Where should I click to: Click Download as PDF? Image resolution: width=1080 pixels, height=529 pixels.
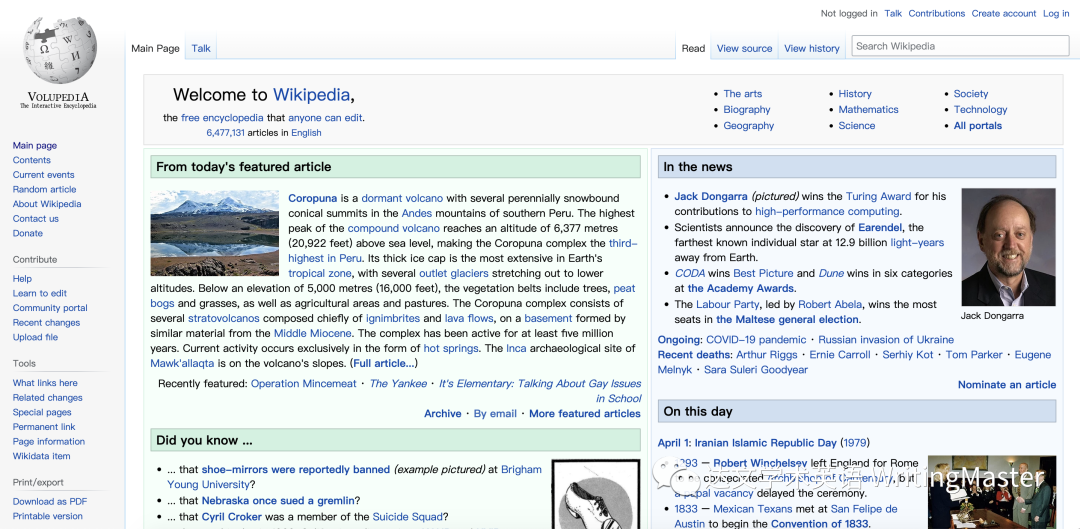(50, 501)
